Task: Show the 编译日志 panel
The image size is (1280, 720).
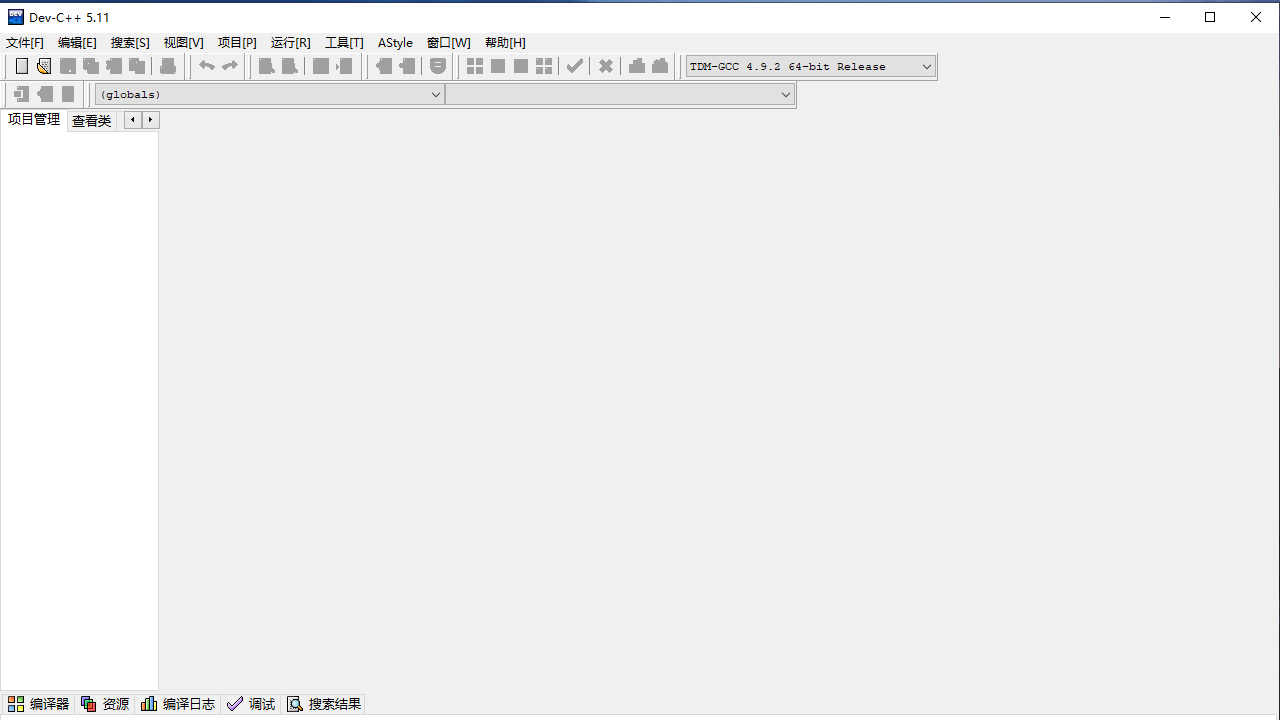Action: click(178, 704)
